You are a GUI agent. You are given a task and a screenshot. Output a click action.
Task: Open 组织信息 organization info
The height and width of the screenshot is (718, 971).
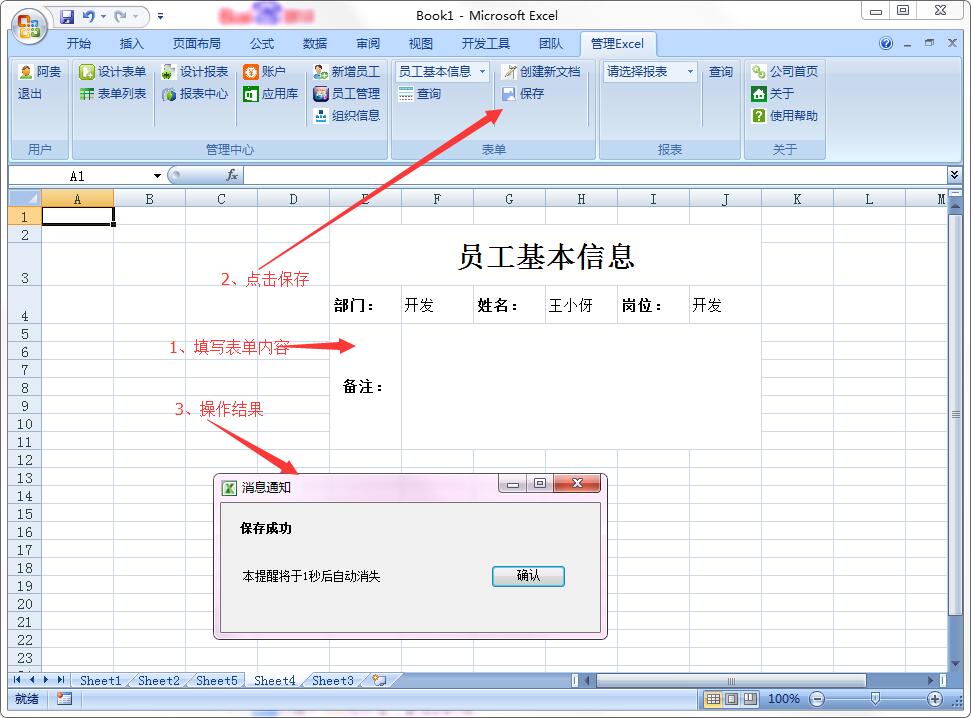[346, 115]
